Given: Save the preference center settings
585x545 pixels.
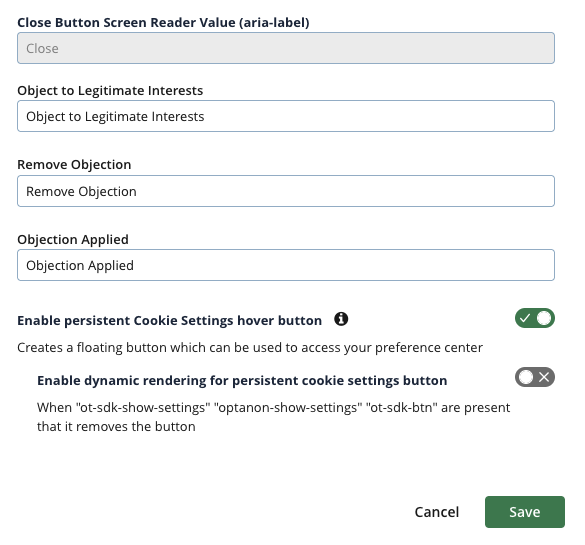Looking at the screenshot, I should click(525, 512).
